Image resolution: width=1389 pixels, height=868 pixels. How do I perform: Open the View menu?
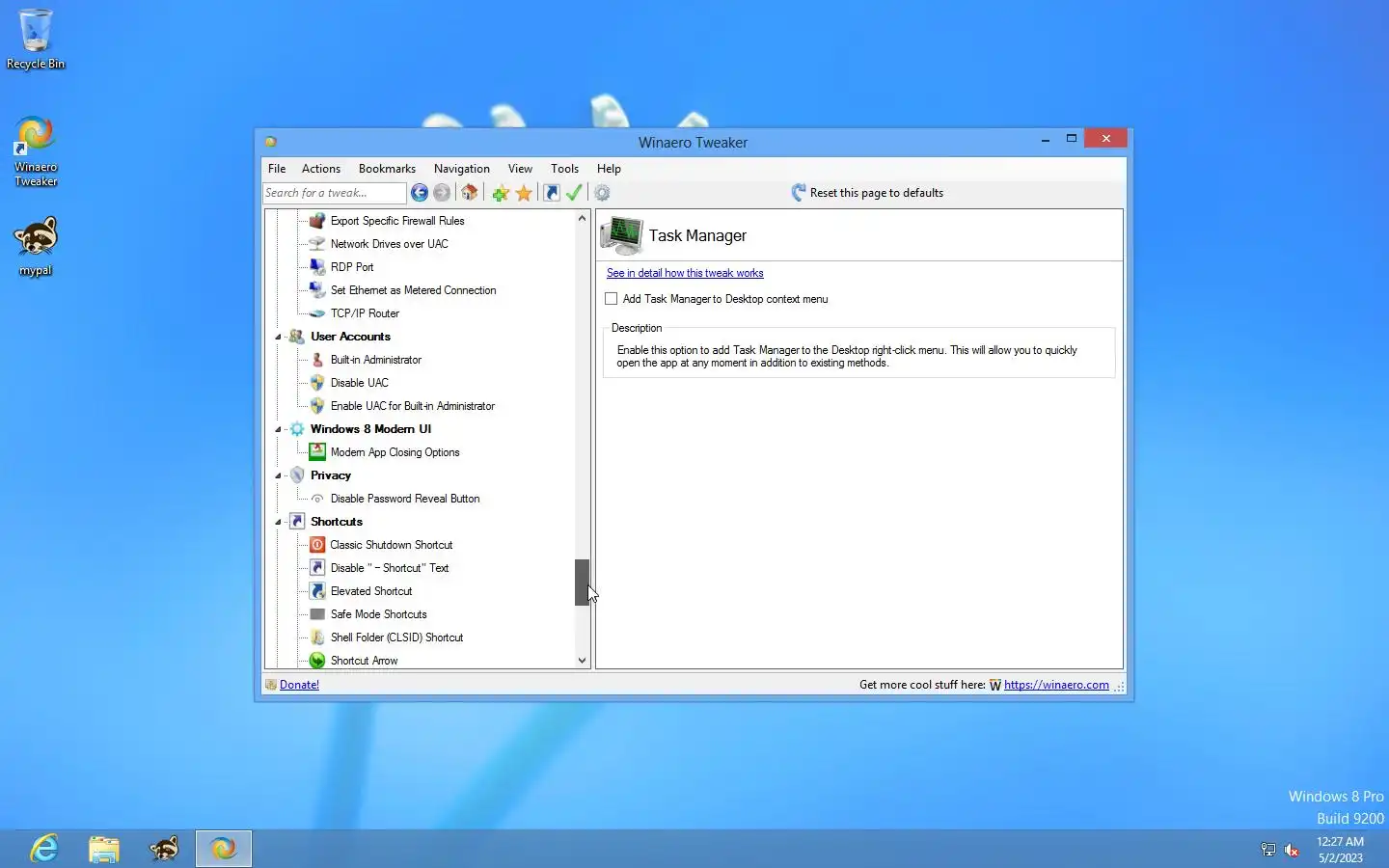pyautogui.click(x=520, y=169)
